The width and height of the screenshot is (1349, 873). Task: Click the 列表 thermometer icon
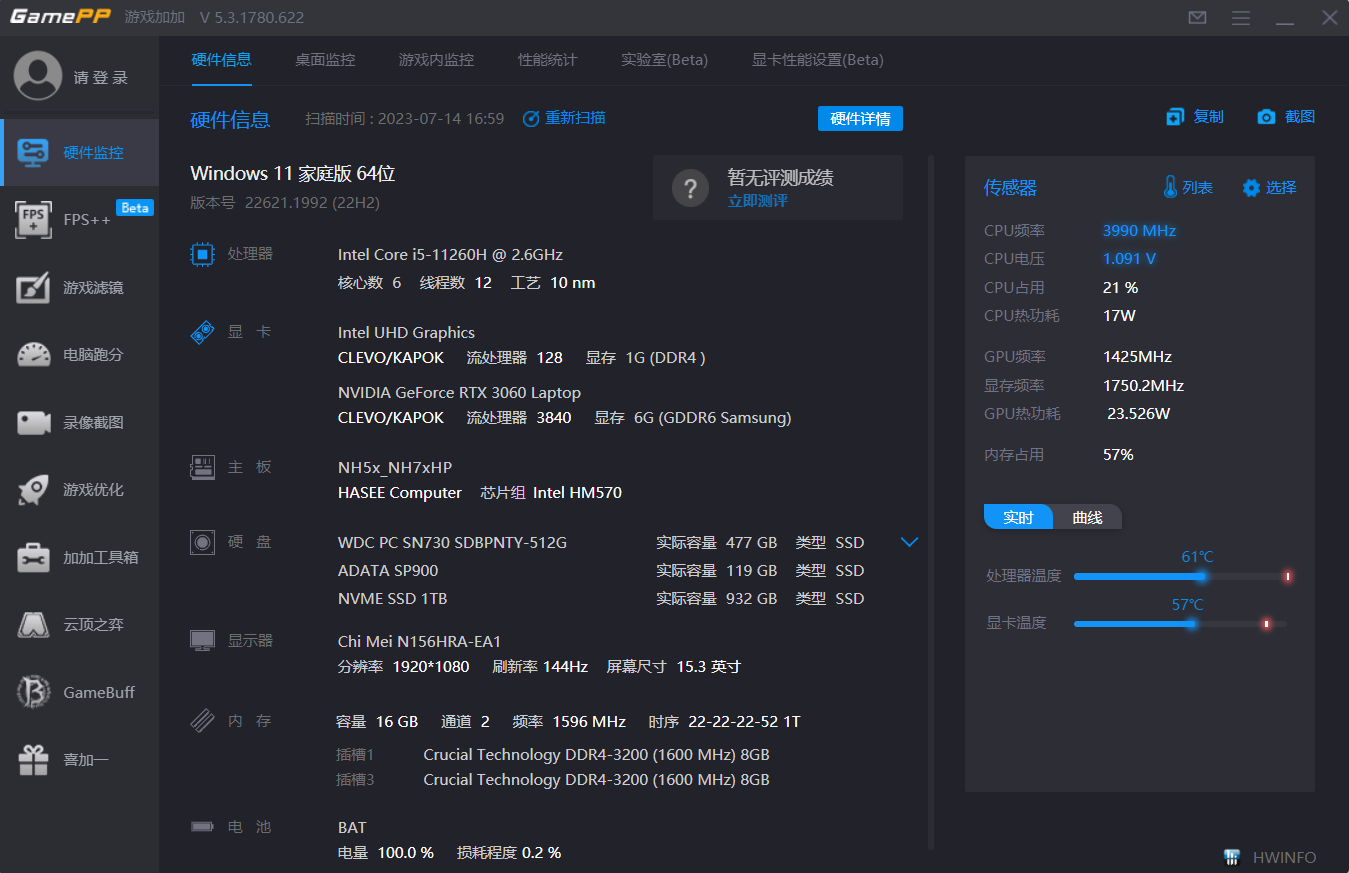click(x=1170, y=187)
